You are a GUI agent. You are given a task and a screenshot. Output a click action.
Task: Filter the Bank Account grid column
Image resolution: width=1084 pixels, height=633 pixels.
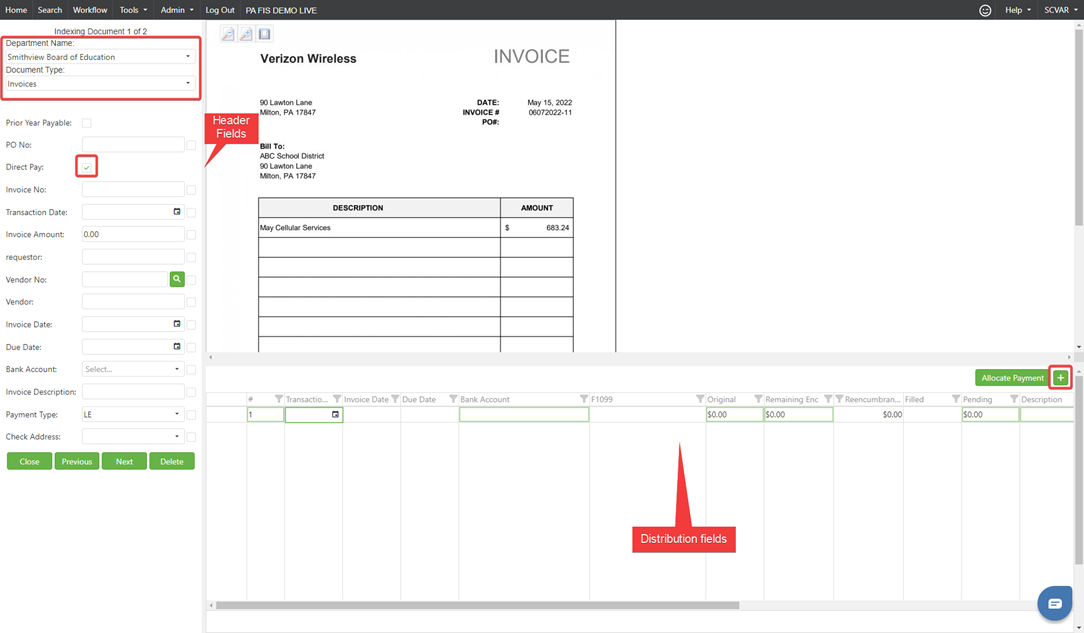click(x=584, y=400)
